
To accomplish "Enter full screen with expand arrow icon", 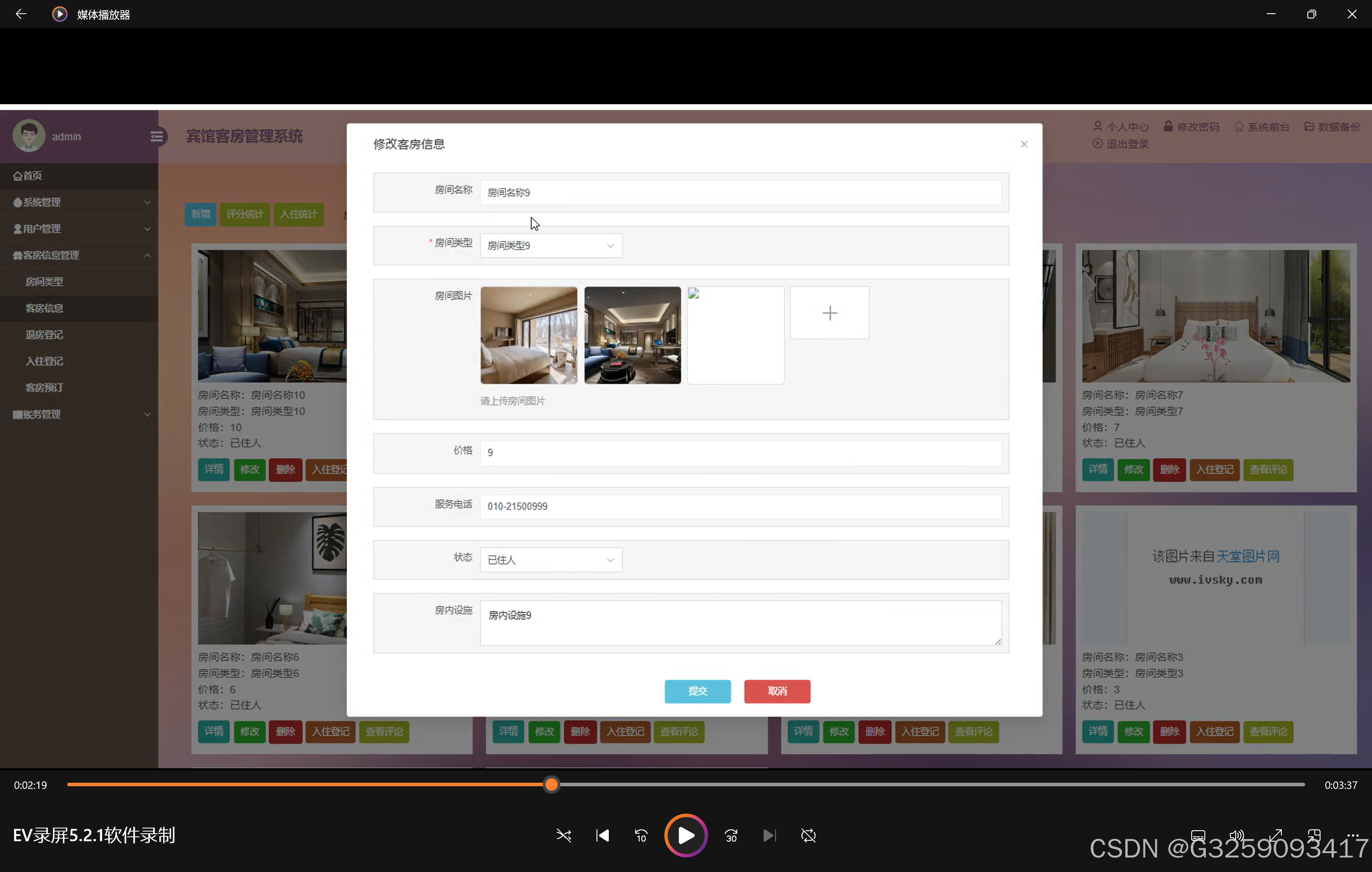I will (1275, 835).
